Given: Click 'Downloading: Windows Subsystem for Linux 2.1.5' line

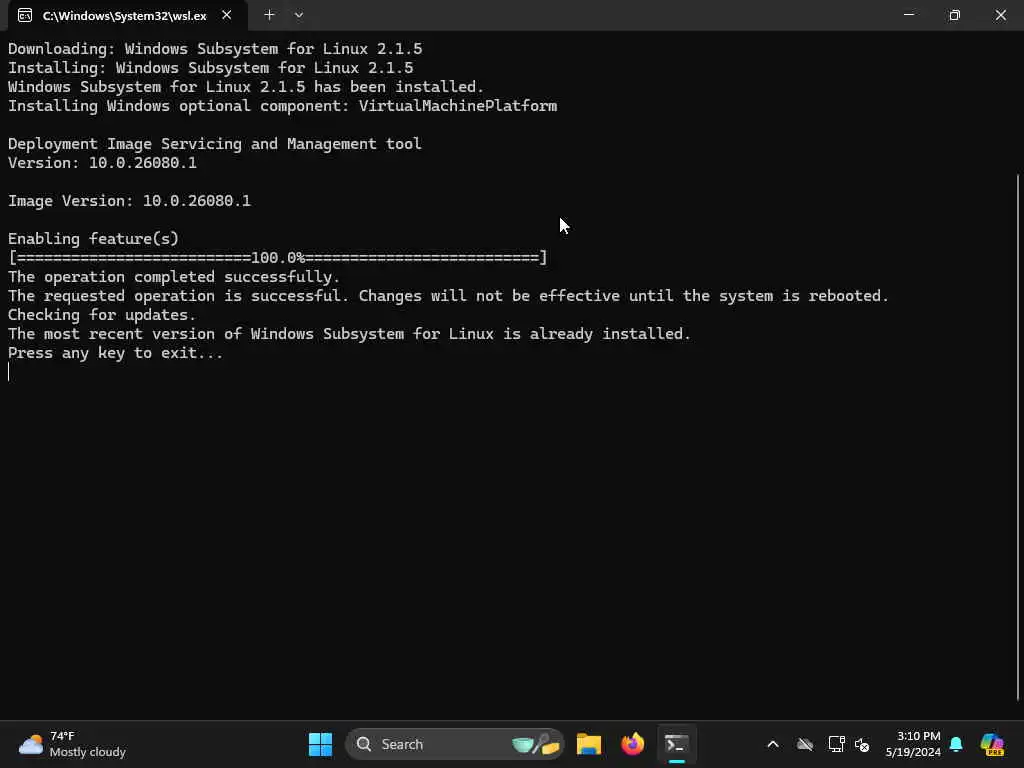Looking at the screenshot, I should pyautogui.click(x=215, y=49).
